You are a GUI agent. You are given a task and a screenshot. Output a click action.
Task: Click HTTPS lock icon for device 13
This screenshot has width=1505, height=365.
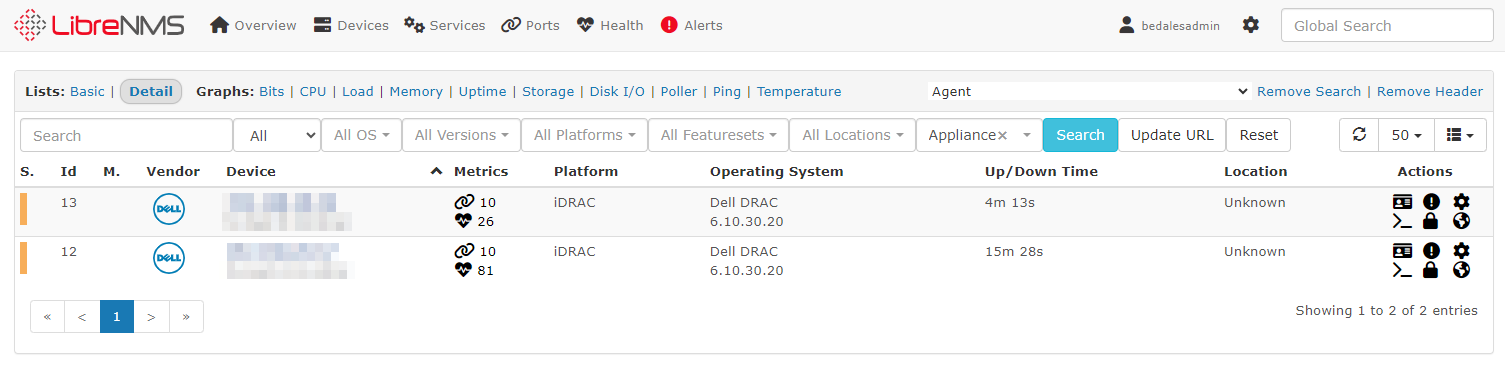1431,221
